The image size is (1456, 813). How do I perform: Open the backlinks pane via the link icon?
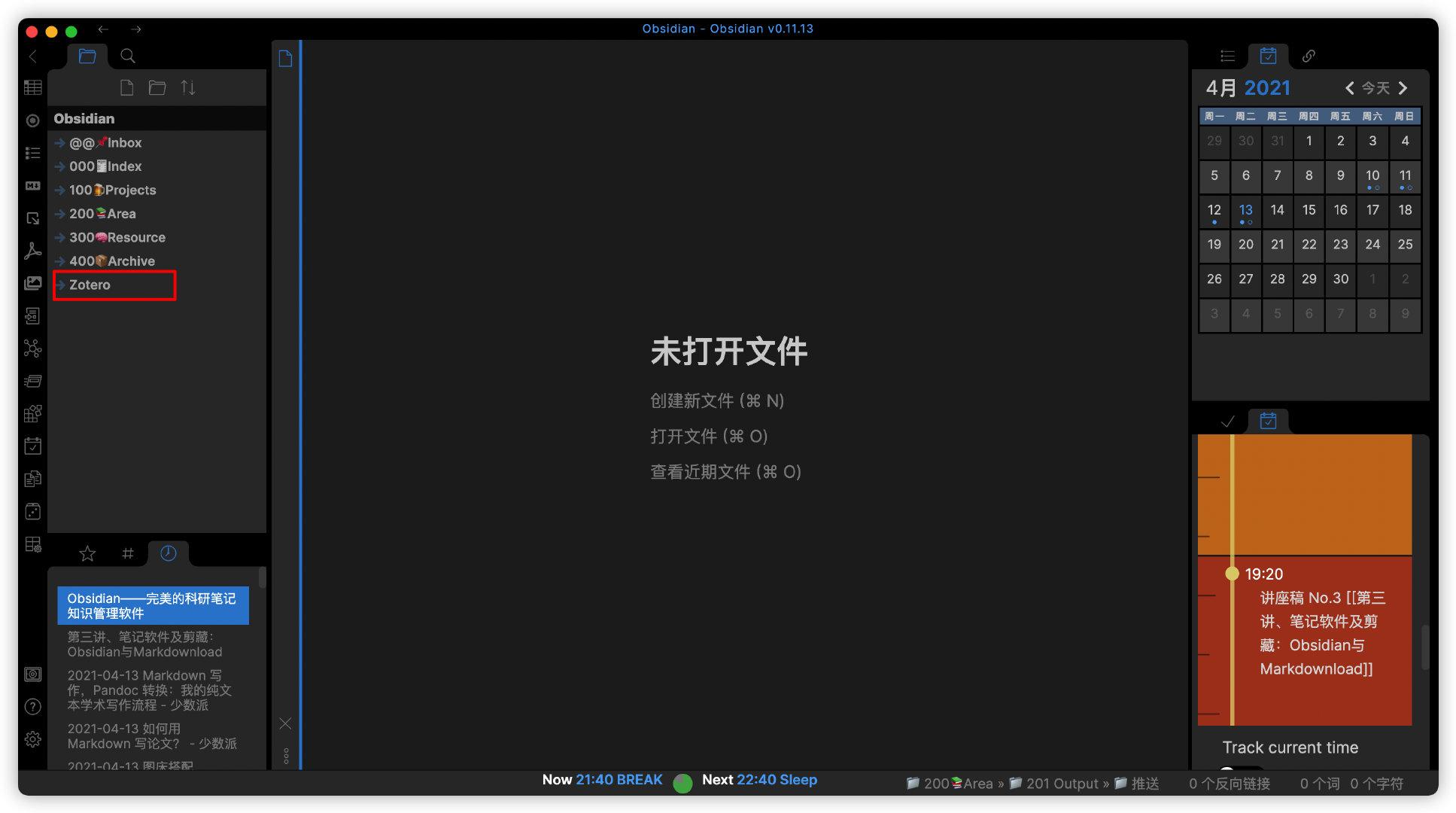[x=1308, y=56]
